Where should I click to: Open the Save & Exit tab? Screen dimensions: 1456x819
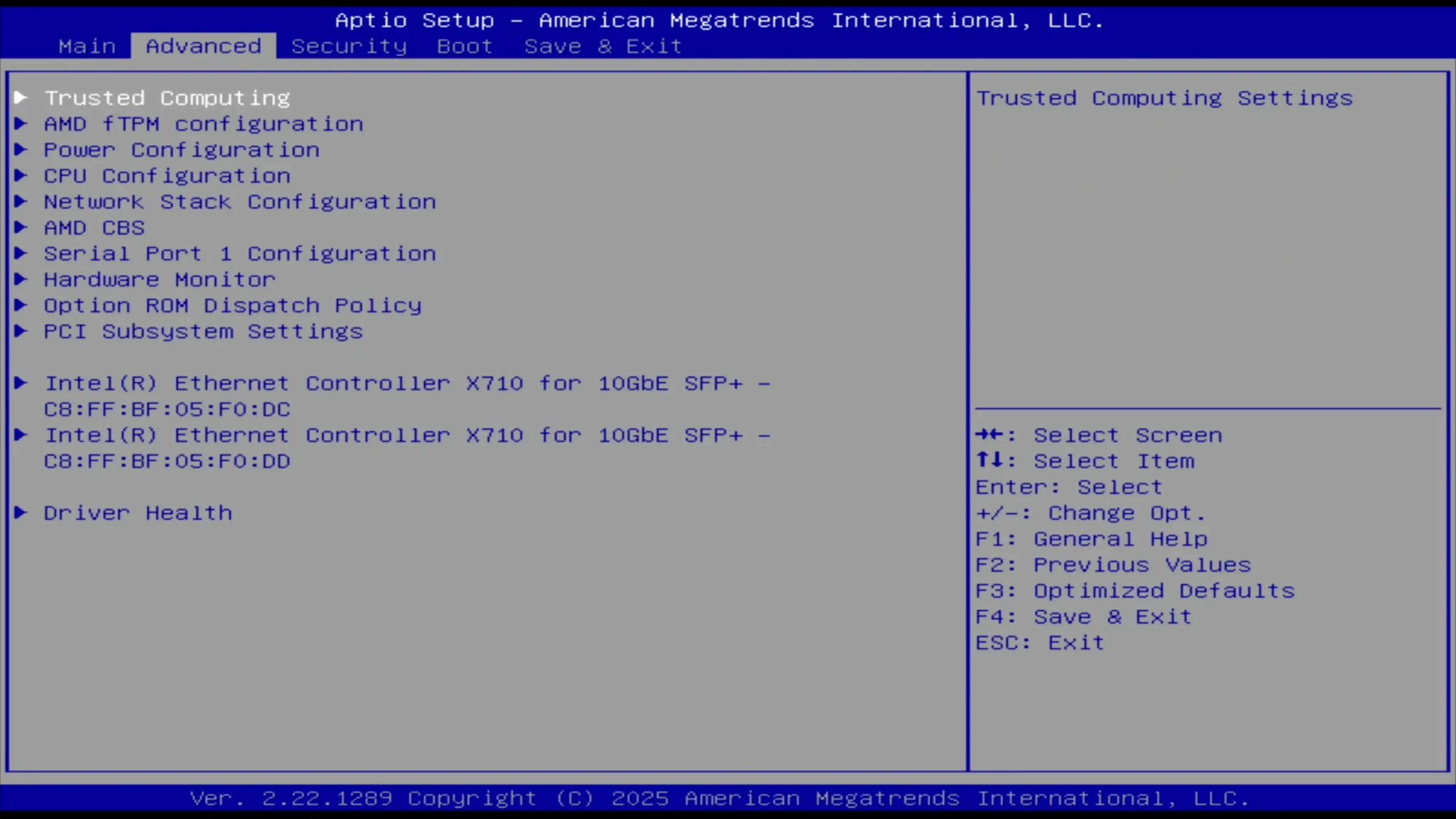[x=603, y=46]
